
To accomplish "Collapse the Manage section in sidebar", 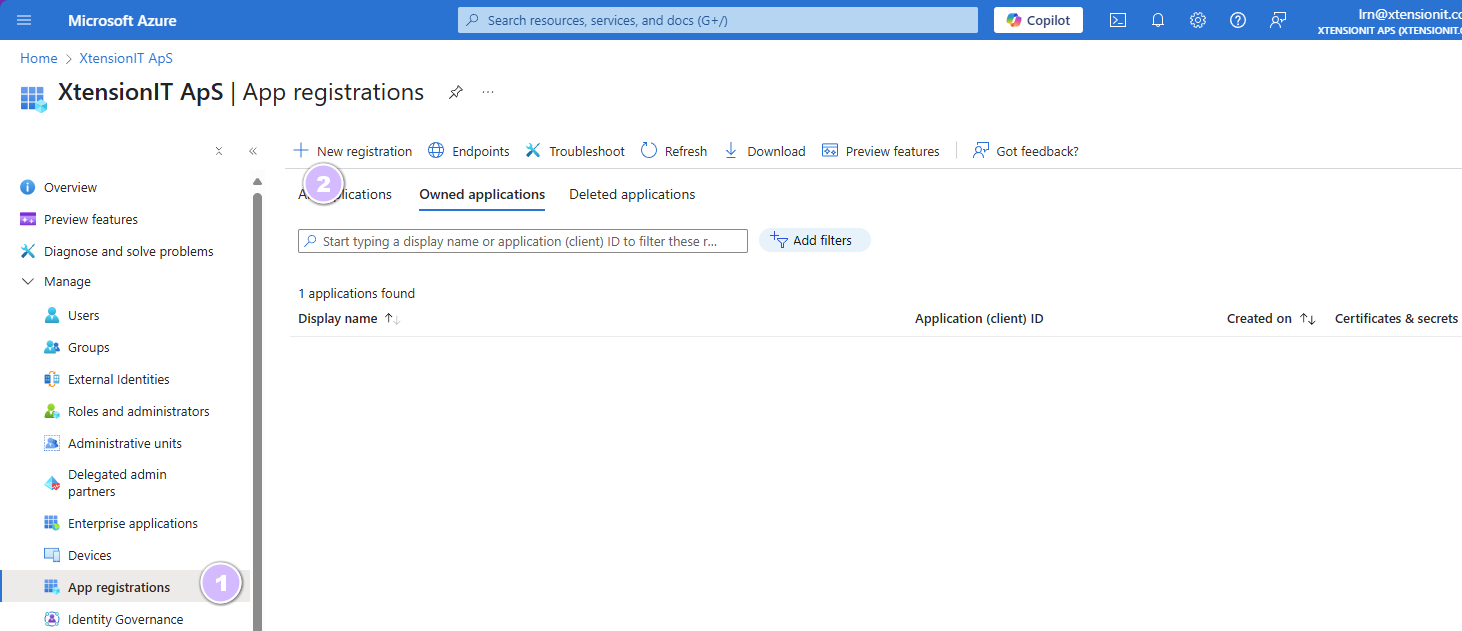I will tap(28, 282).
